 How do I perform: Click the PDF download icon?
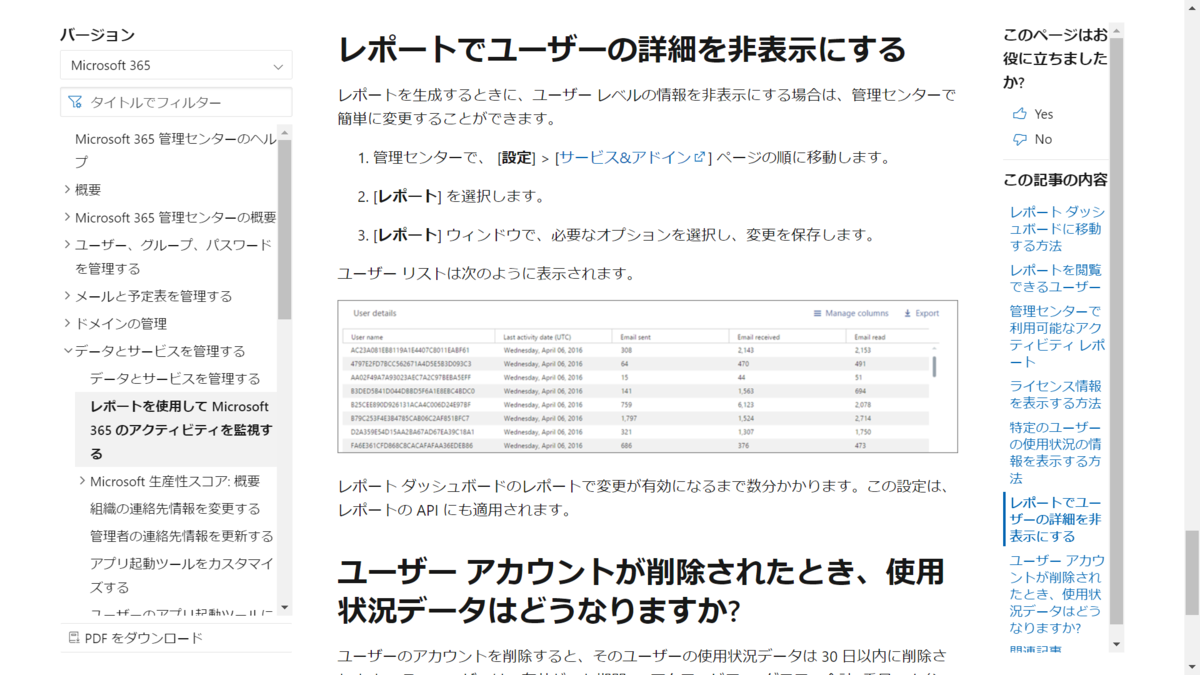coord(74,638)
